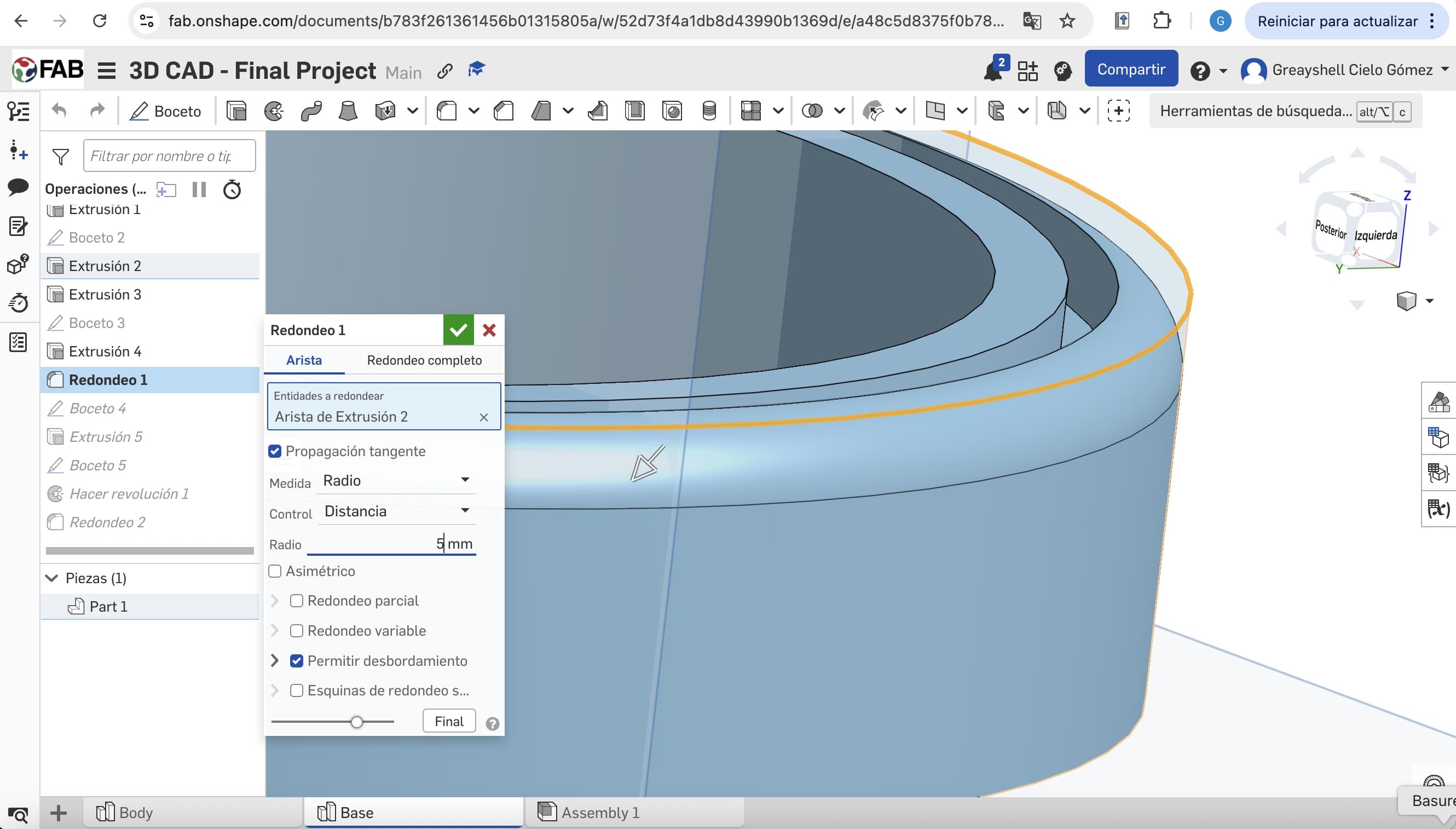Collapse the Piezas (1) section
This screenshot has height=829, width=1456.
52,578
